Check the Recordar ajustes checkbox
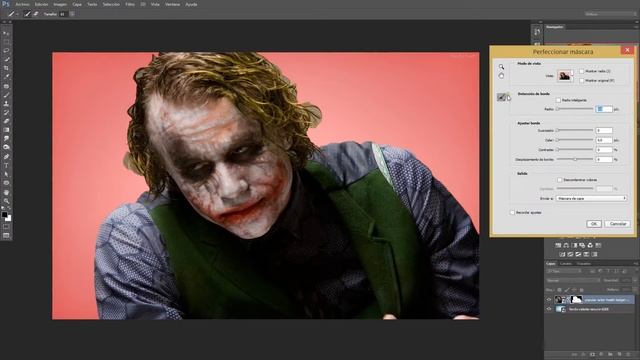 point(512,213)
